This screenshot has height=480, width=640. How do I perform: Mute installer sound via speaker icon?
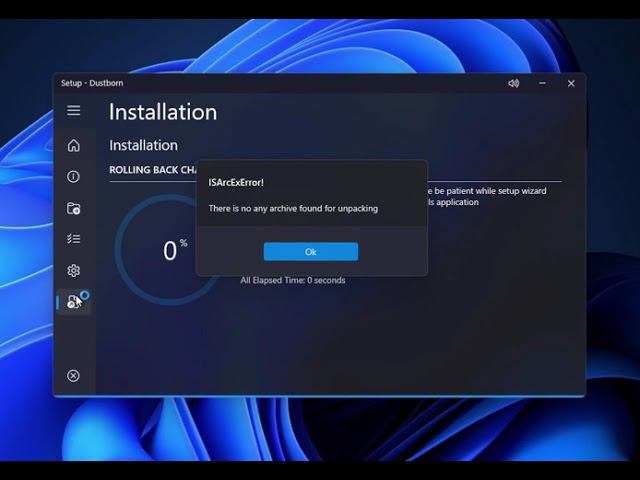point(513,83)
